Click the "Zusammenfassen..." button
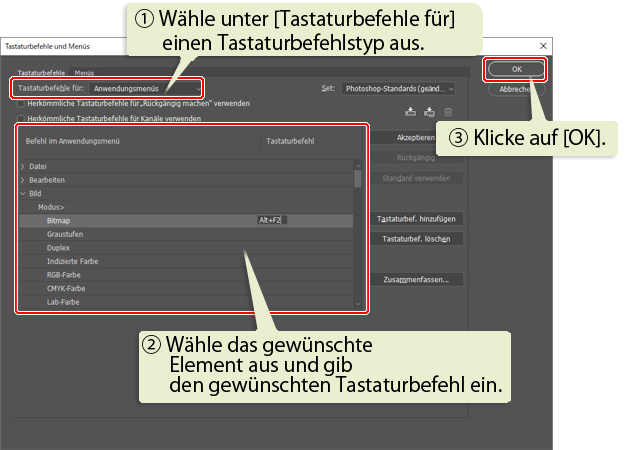The height and width of the screenshot is (450, 640). pyautogui.click(x=418, y=280)
